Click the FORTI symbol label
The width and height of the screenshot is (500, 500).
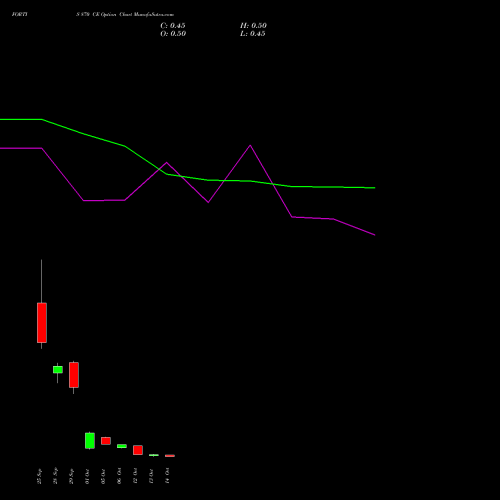20,15
